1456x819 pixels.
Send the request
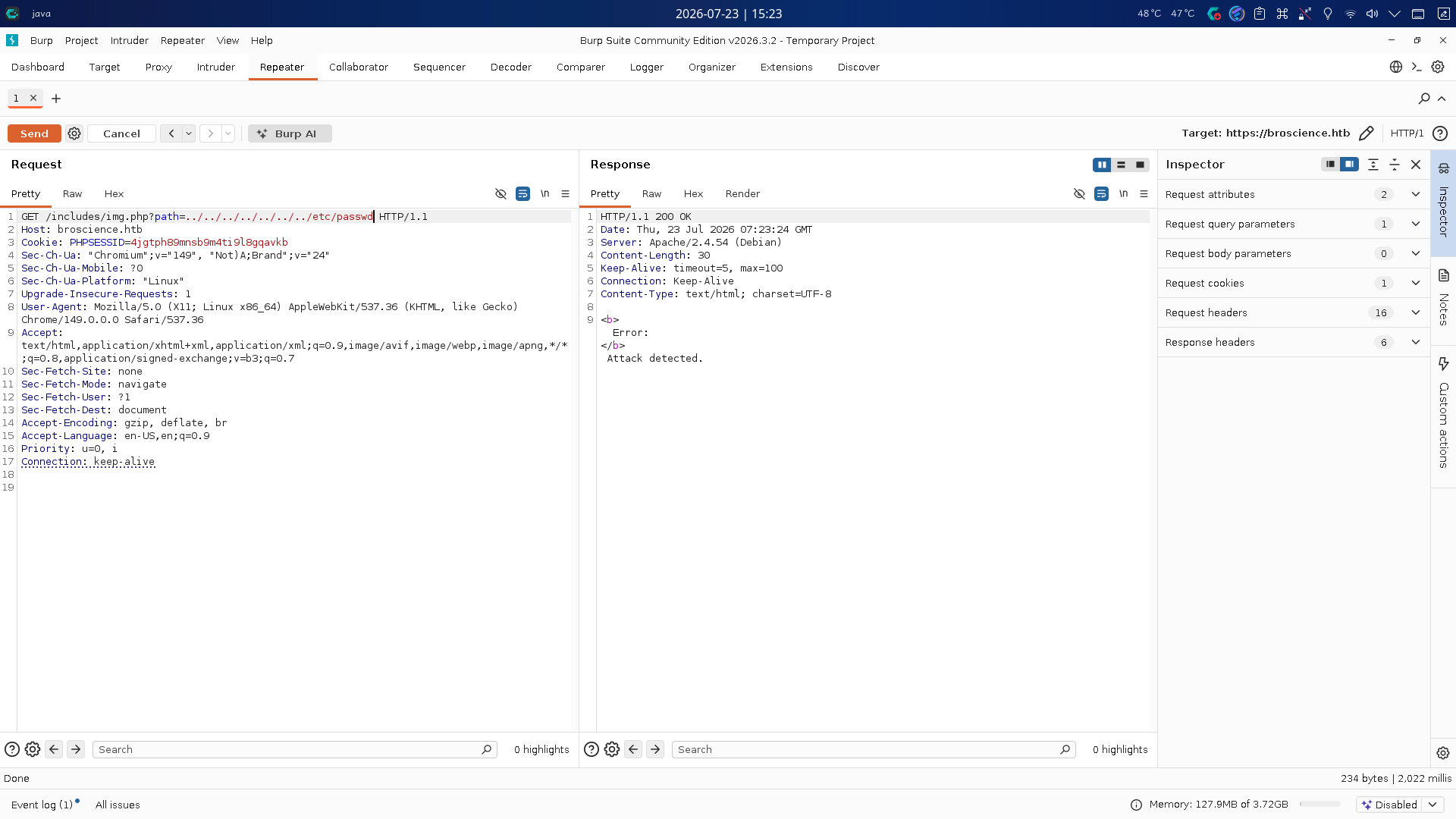pyautogui.click(x=34, y=133)
